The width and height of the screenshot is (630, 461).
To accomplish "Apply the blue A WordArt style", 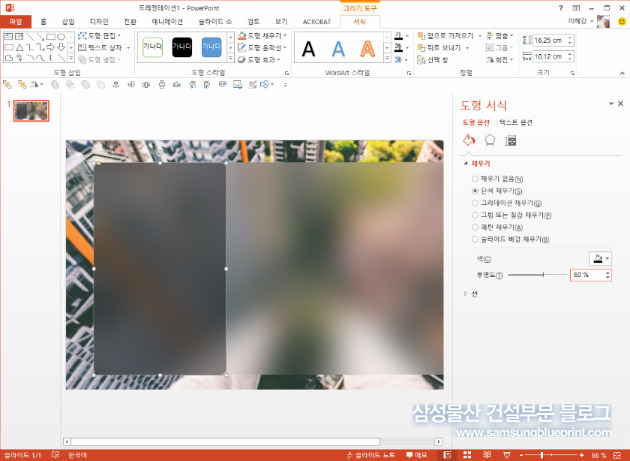I will [x=338, y=49].
